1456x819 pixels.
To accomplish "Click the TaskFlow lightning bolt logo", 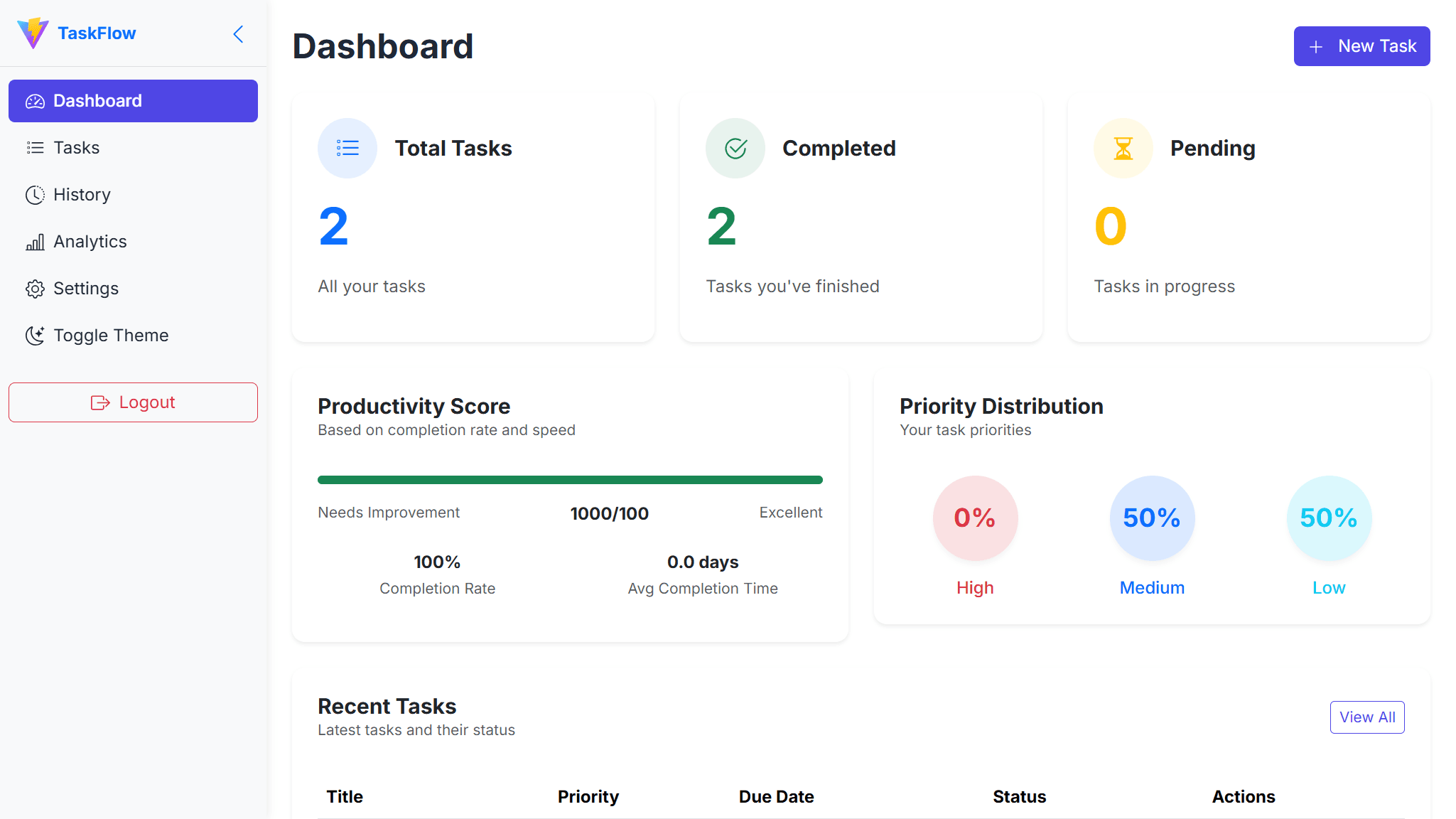I will [x=33, y=33].
